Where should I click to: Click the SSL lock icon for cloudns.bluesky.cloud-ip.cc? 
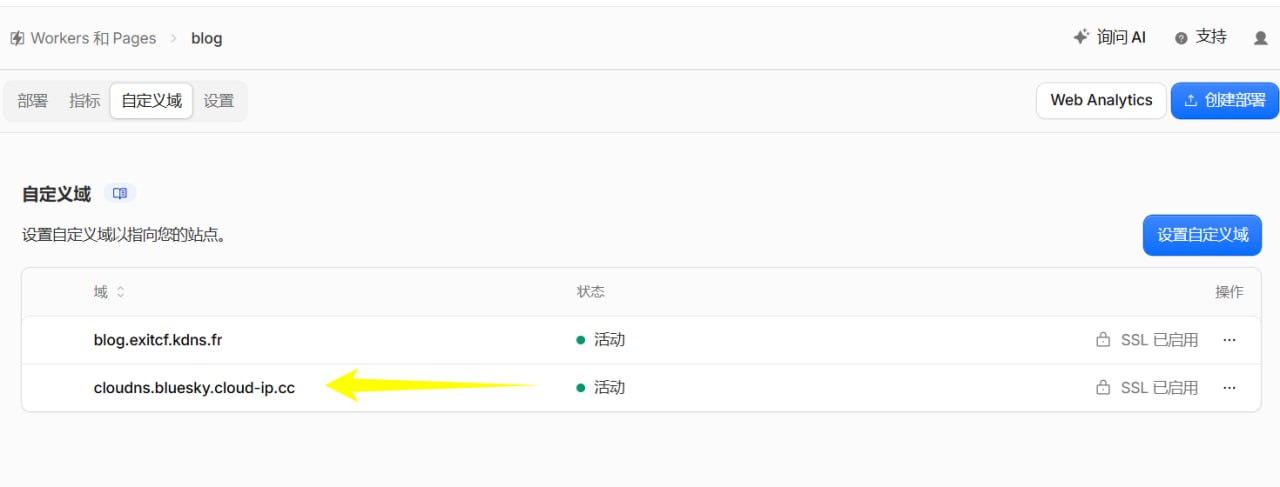tap(1103, 387)
